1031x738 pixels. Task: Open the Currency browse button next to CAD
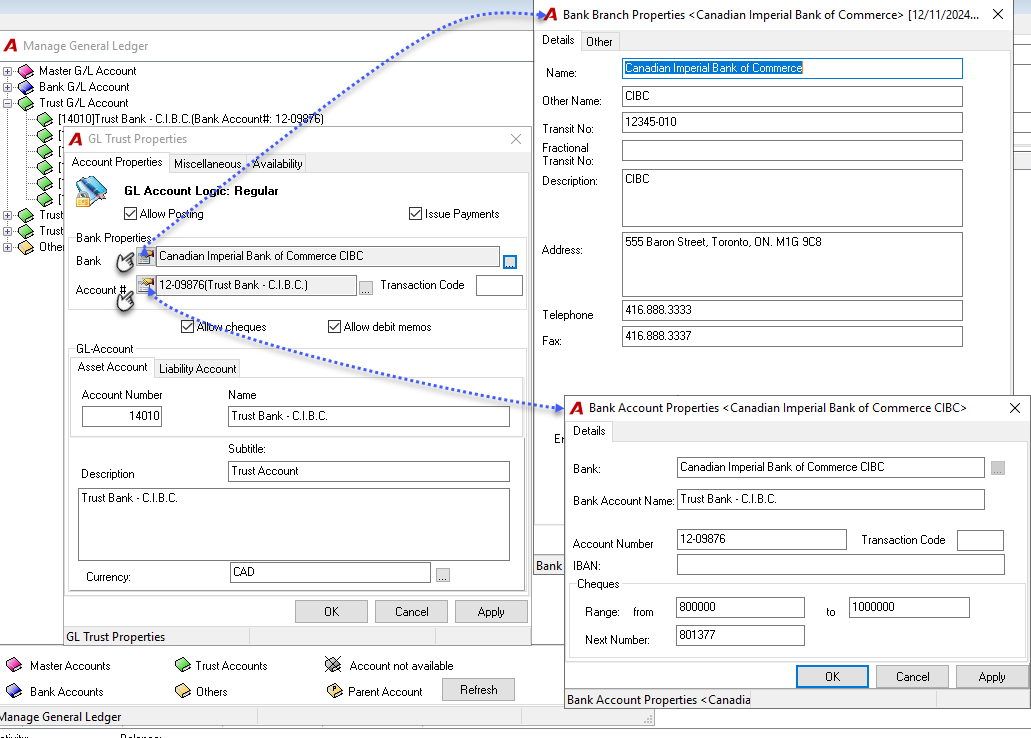point(443,576)
